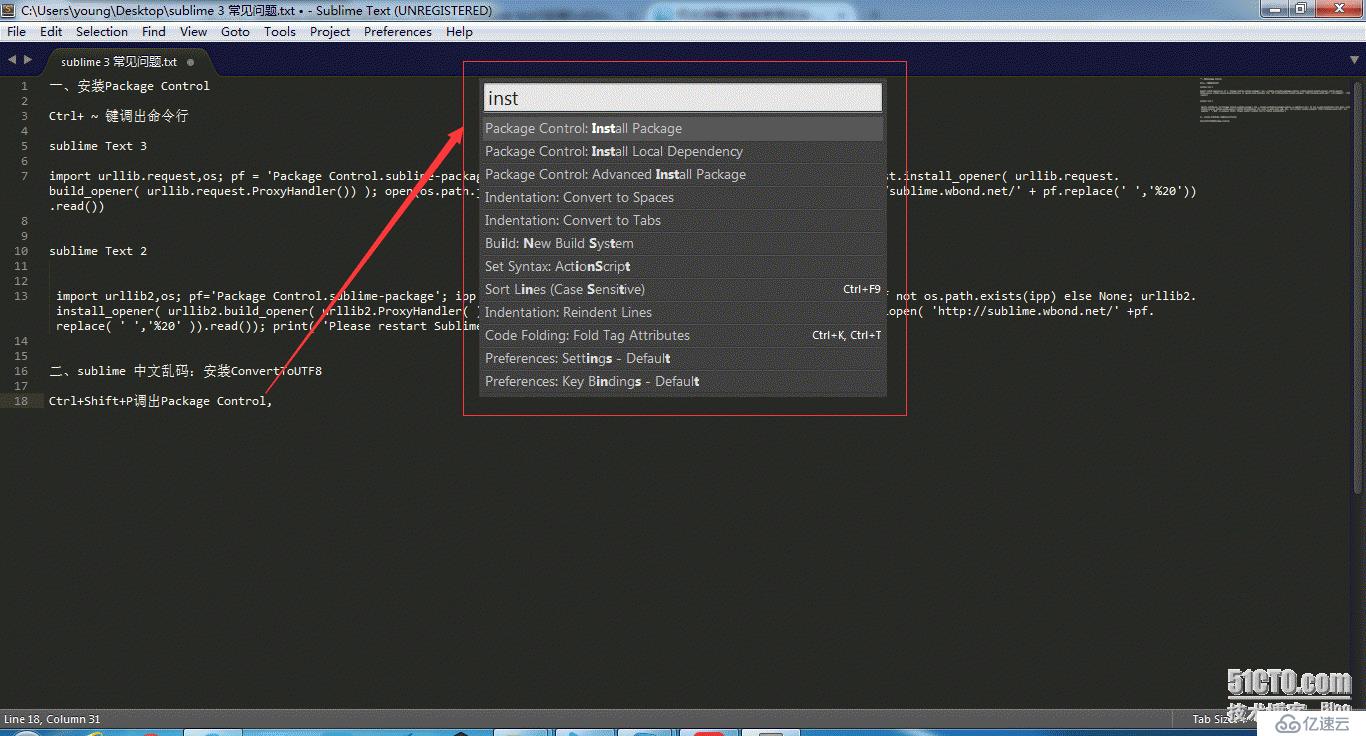Maximize the Sublime Text window
The width and height of the screenshot is (1366, 736).
pos(1300,9)
